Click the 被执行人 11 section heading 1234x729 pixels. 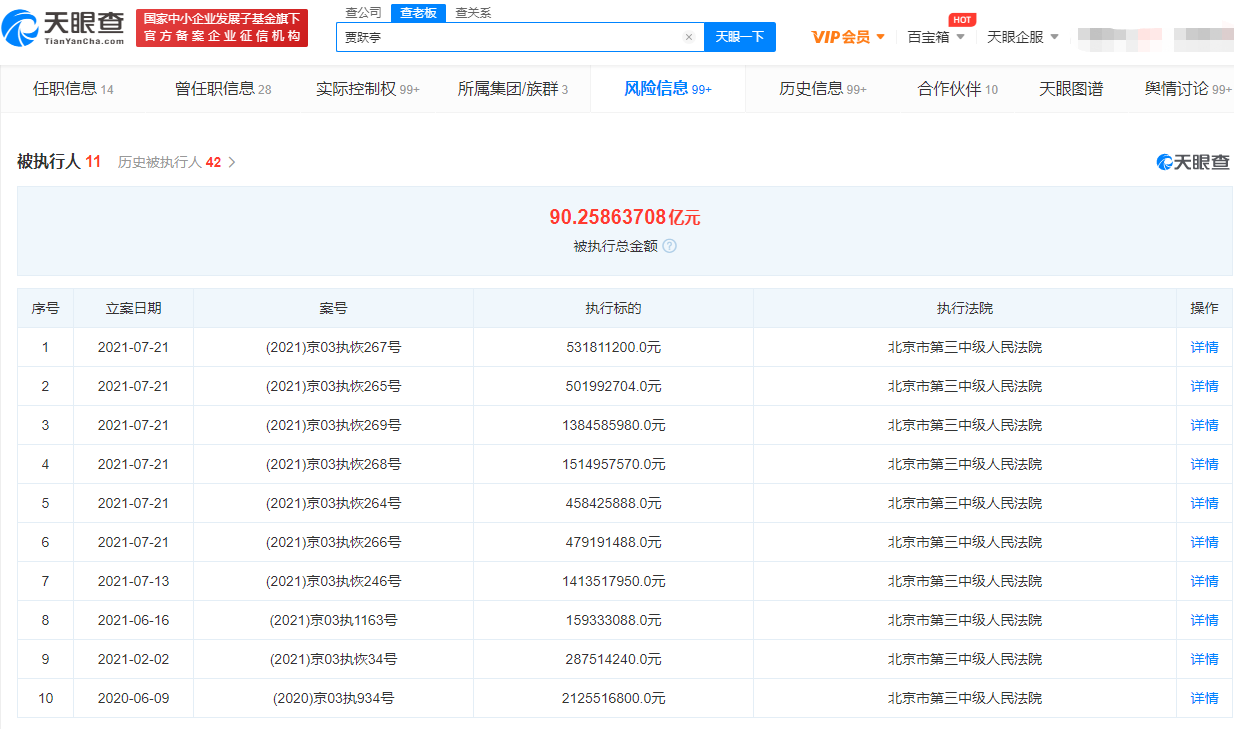tap(59, 161)
